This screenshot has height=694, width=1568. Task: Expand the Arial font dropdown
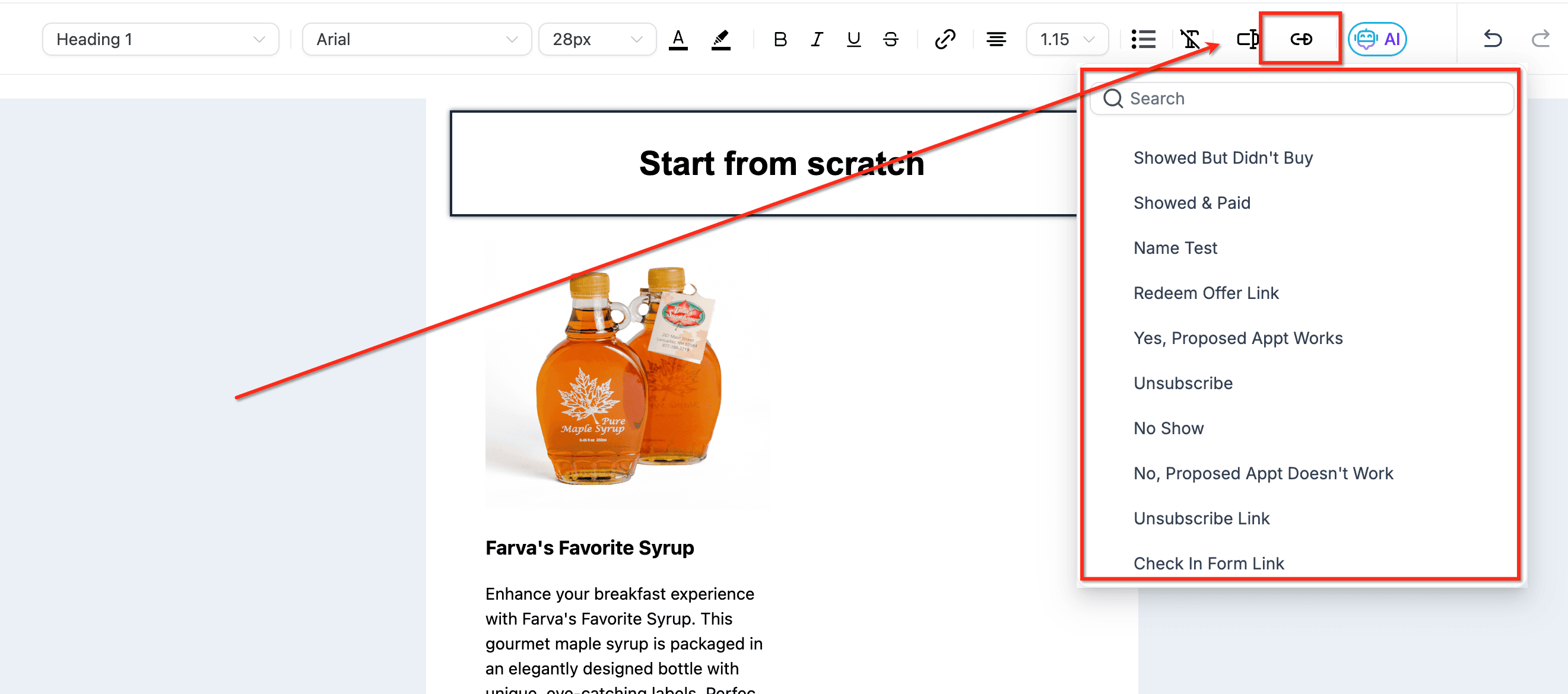(417, 40)
